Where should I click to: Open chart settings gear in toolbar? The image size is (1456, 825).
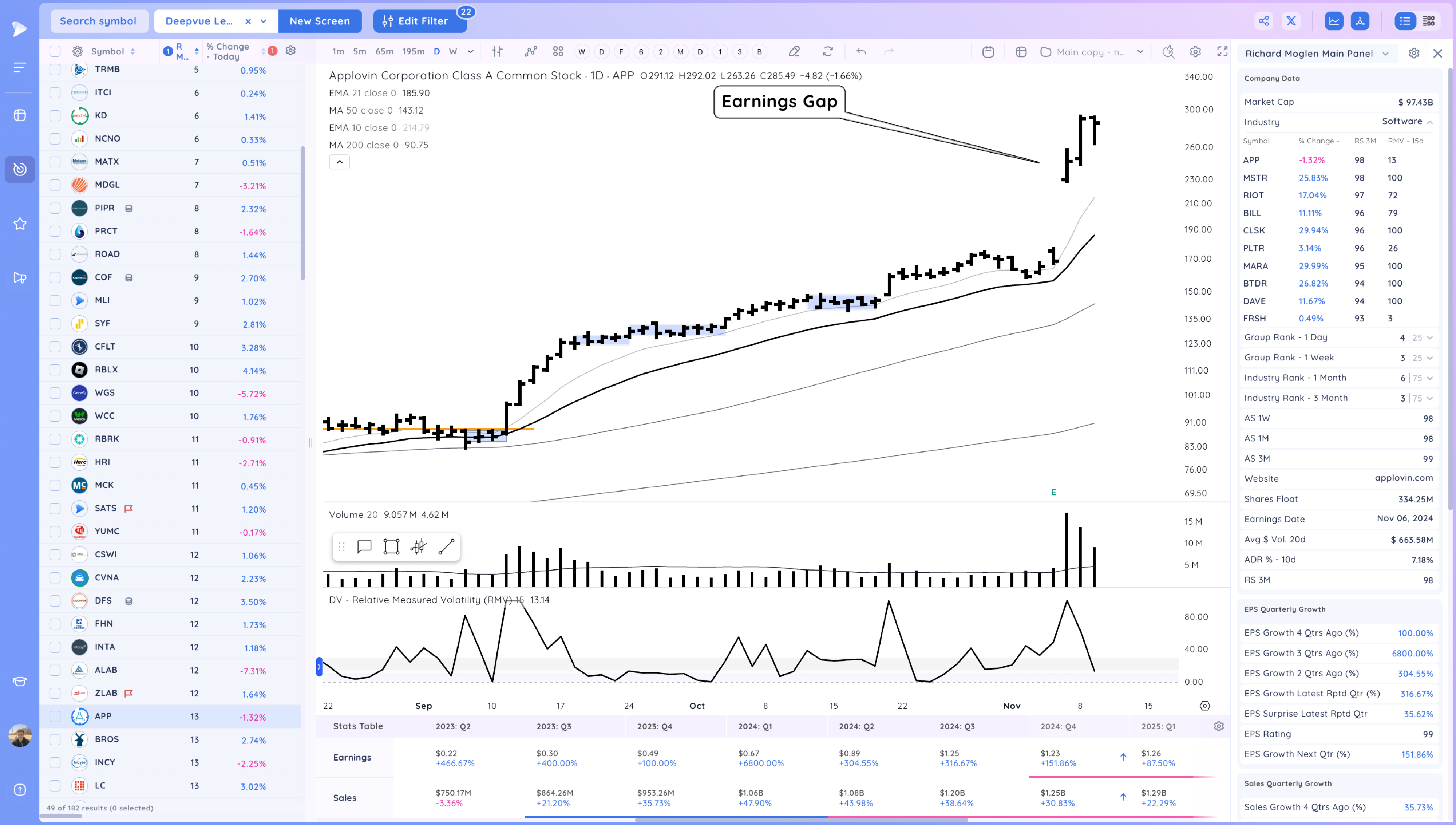1195,52
